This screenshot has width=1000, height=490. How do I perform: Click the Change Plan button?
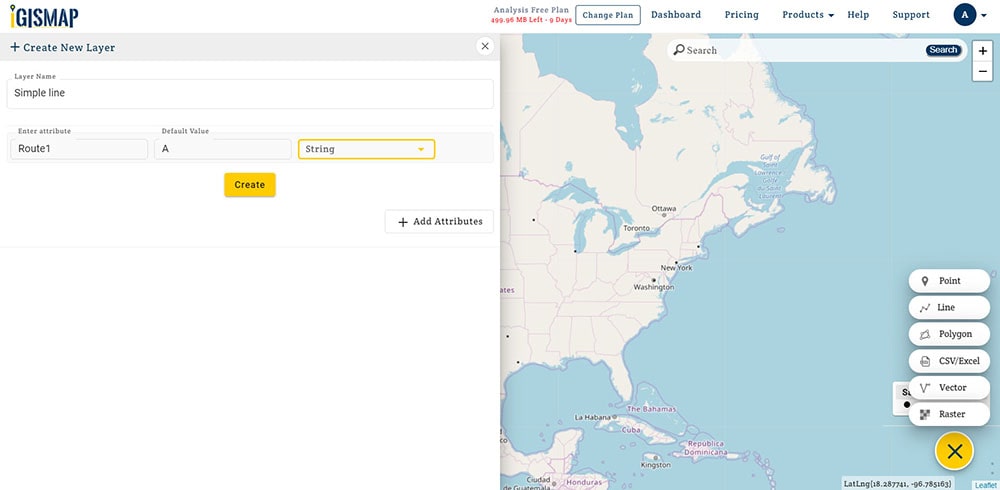(x=607, y=15)
